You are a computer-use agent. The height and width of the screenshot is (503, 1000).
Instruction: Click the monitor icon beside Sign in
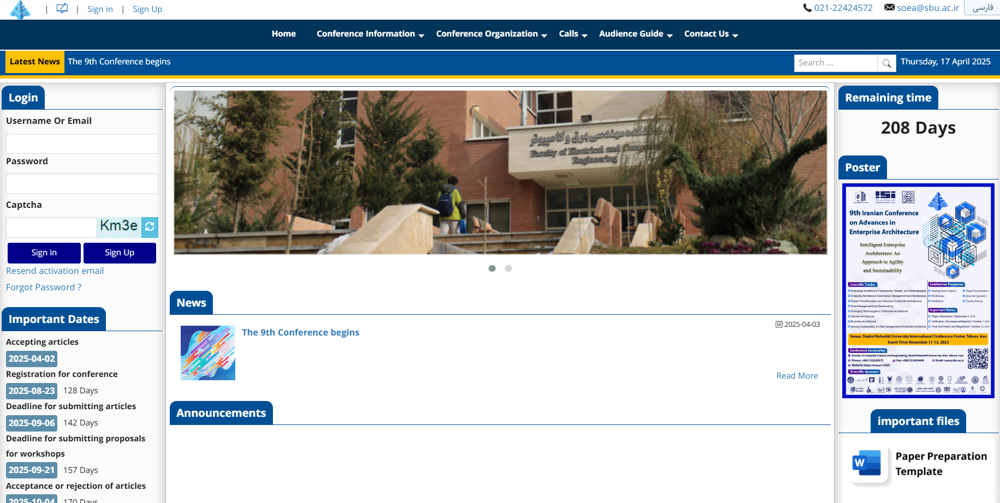click(62, 9)
